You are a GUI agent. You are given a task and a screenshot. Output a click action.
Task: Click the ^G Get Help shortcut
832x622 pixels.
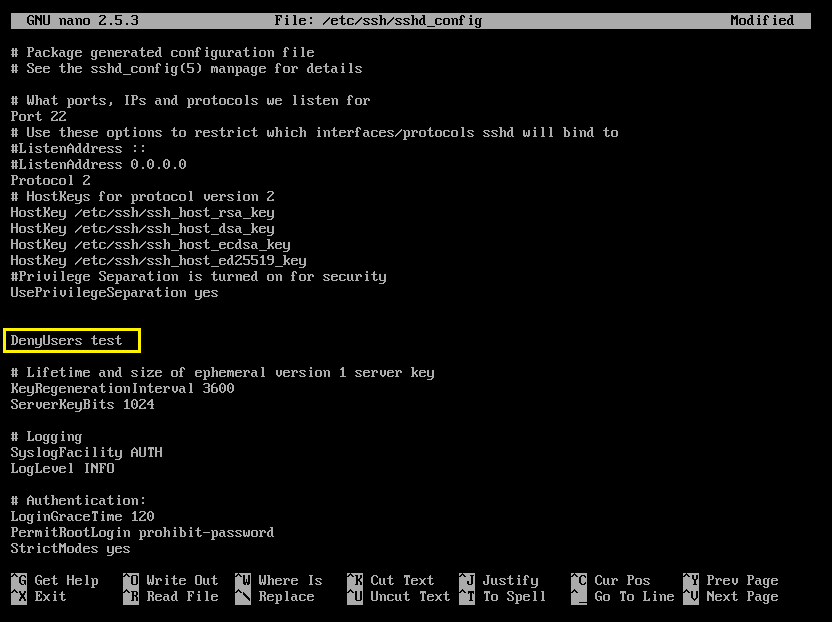[55, 580]
